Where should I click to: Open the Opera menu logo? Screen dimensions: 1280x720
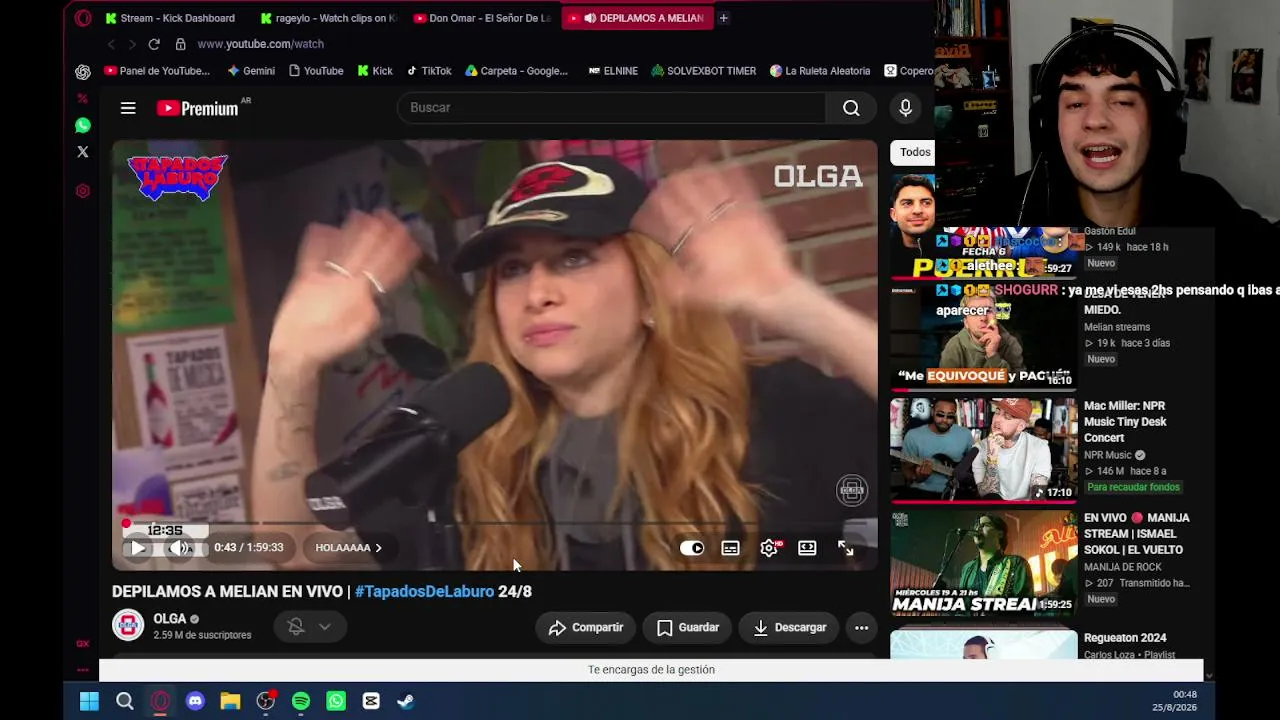coord(83,18)
